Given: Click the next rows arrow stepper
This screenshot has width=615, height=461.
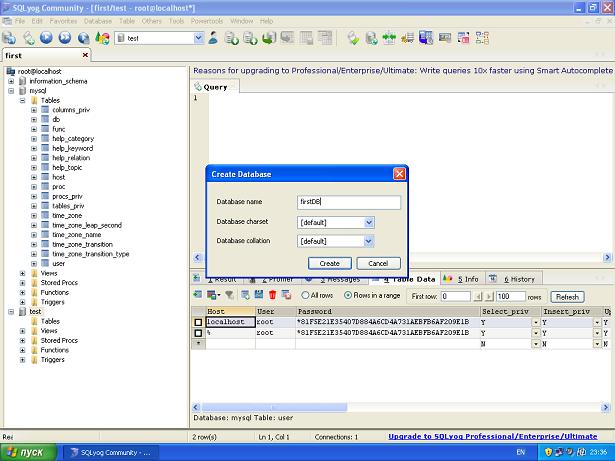Looking at the screenshot, I should point(489,297).
